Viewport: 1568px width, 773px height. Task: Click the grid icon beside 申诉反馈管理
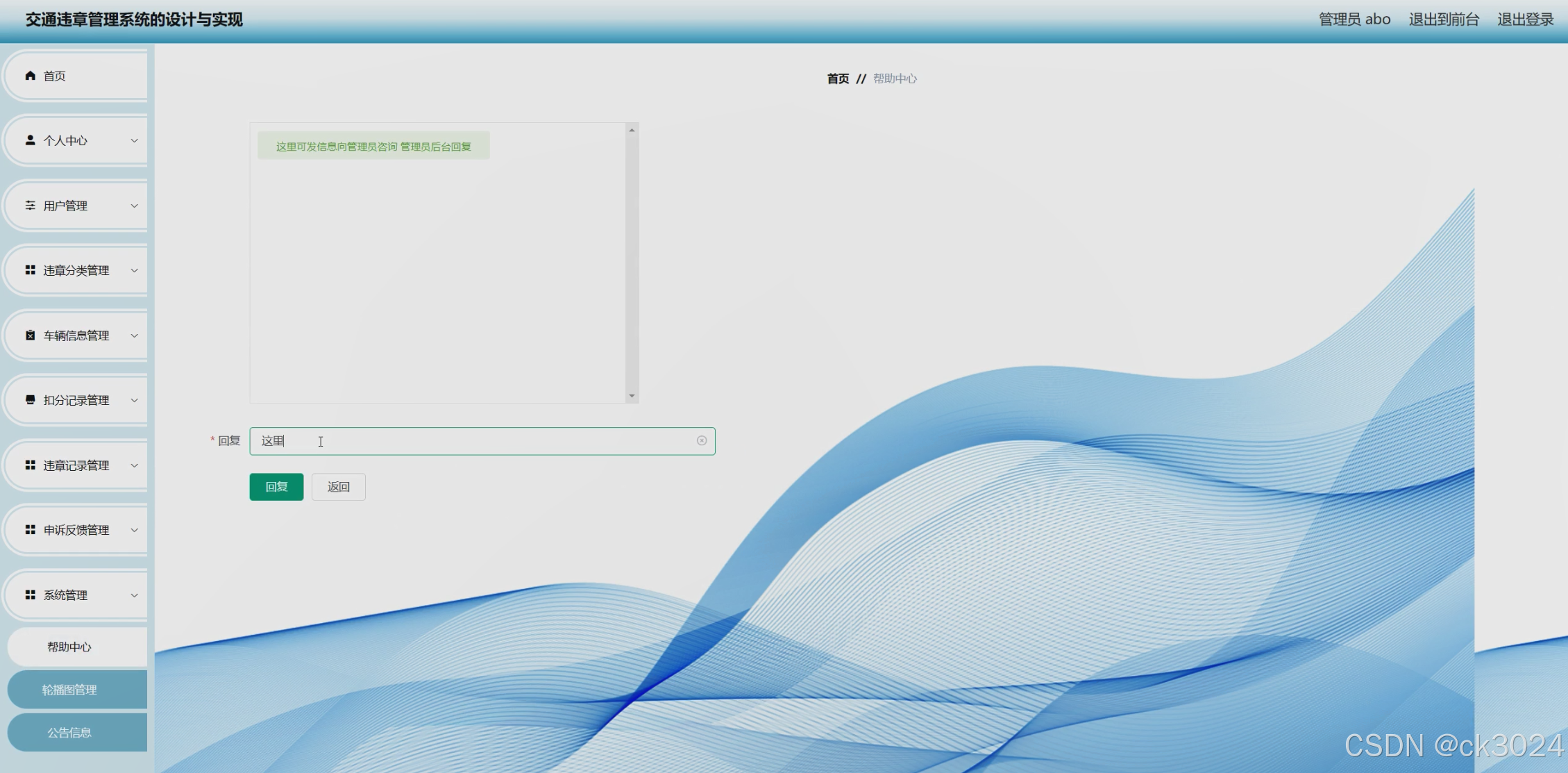point(30,530)
